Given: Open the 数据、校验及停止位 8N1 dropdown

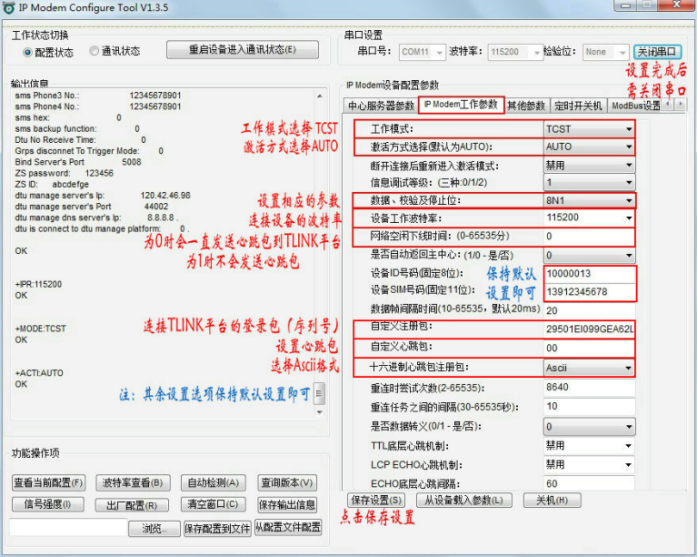Looking at the screenshot, I should click(588, 200).
